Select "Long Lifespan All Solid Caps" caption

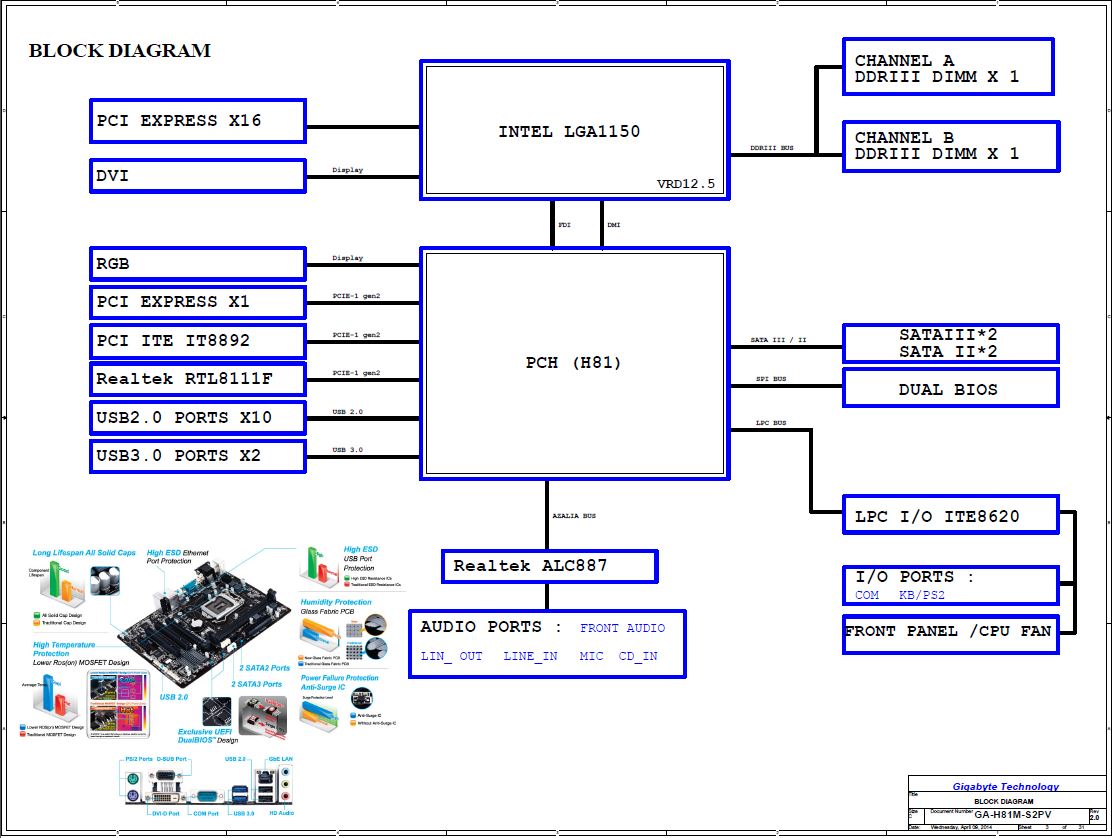(x=84, y=553)
